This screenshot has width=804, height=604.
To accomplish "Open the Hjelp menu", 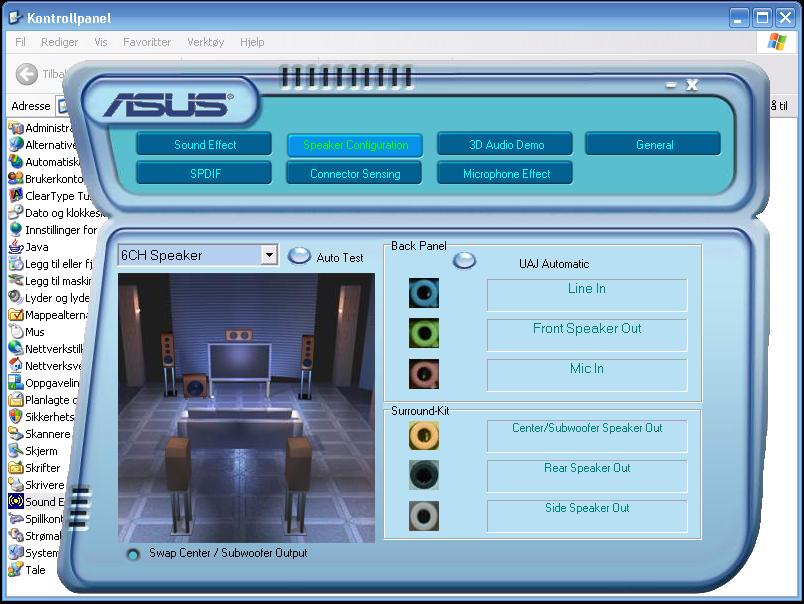I will click(252, 42).
